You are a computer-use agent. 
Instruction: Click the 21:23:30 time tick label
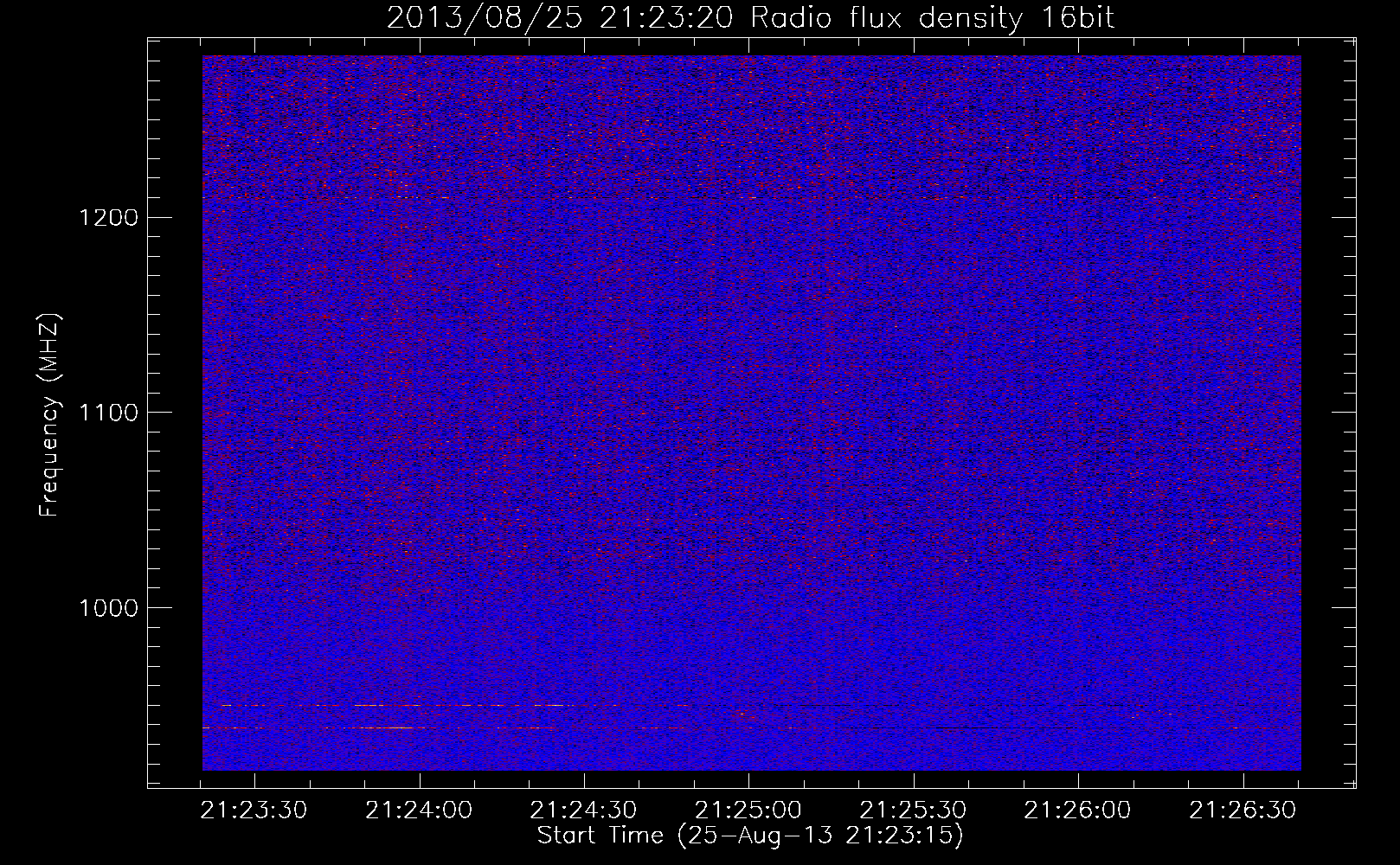point(254,811)
